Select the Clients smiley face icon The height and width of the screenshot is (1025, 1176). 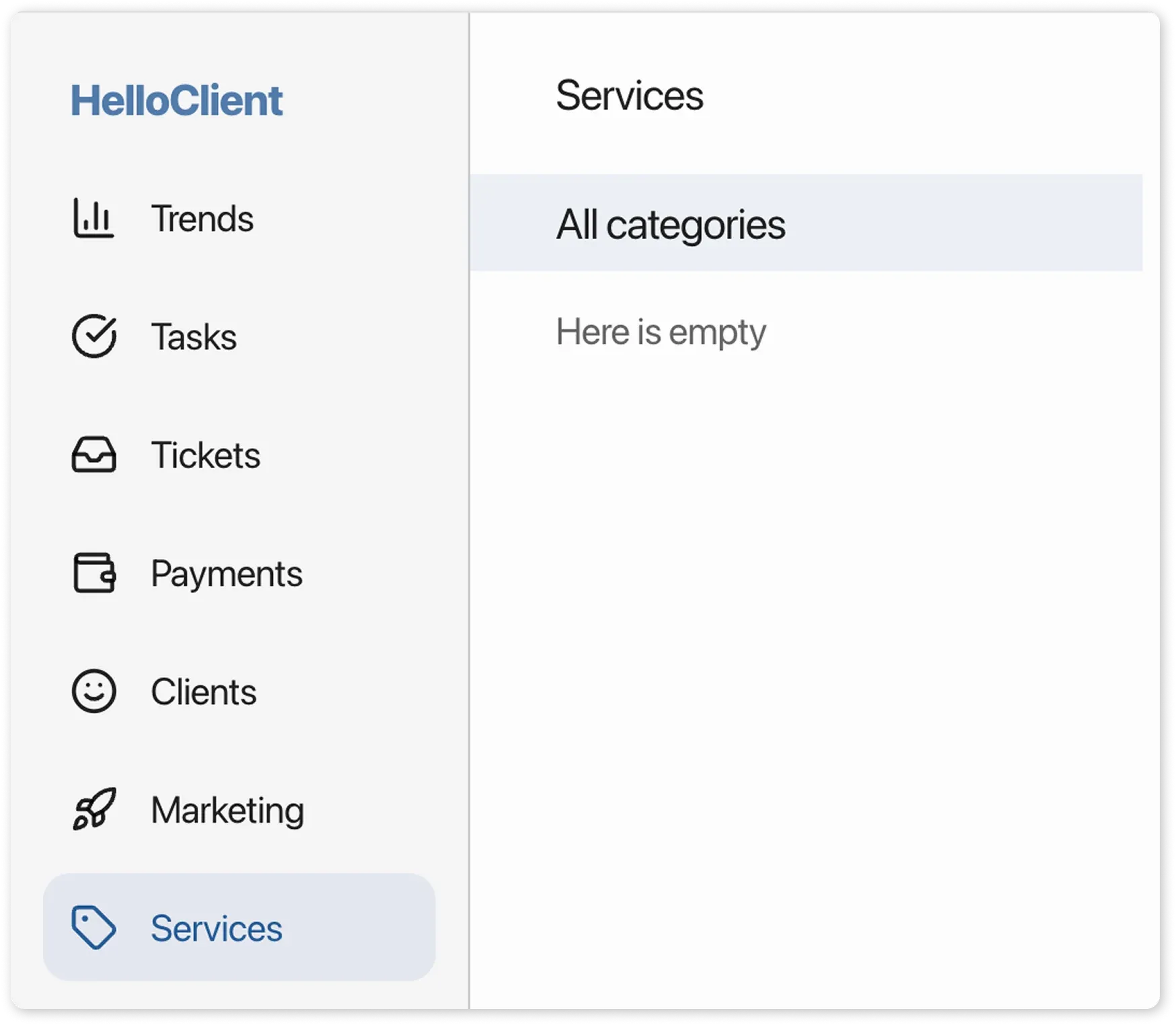94,691
